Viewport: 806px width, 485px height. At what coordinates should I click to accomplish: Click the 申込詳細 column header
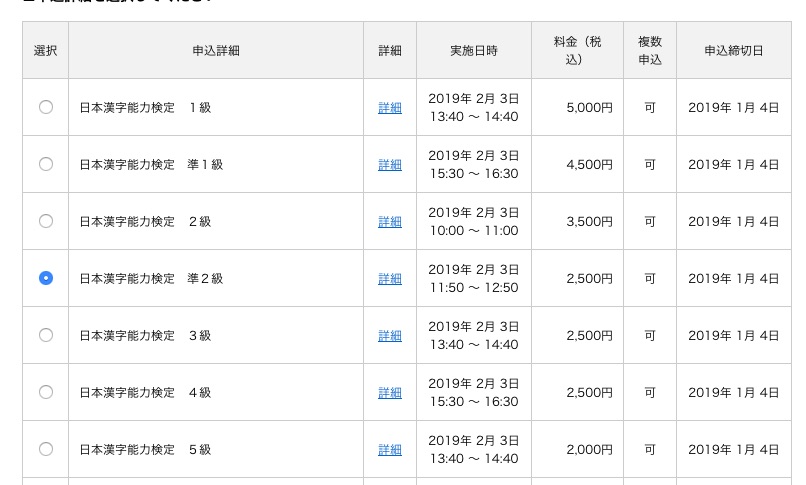tap(216, 50)
